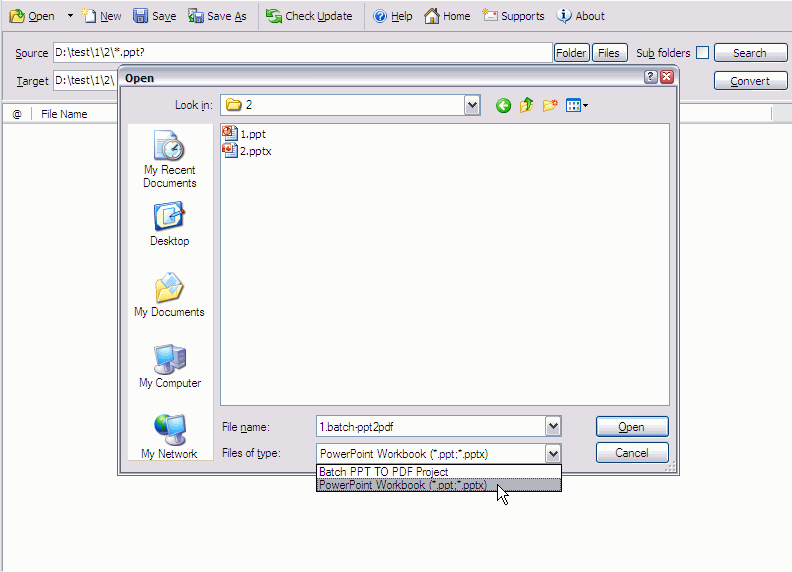Select Batch PPT TO PDF Project option
The width and height of the screenshot is (792, 572).
pyautogui.click(x=383, y=472)
